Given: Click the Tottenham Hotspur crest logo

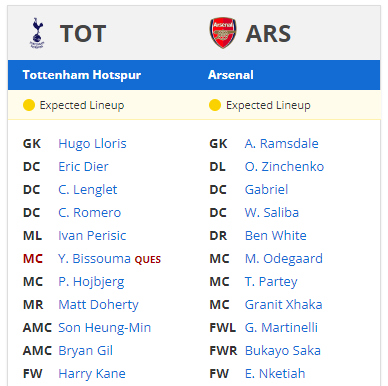Looking at the screenshot, I should pyautogui.click(x=37, y=33).
